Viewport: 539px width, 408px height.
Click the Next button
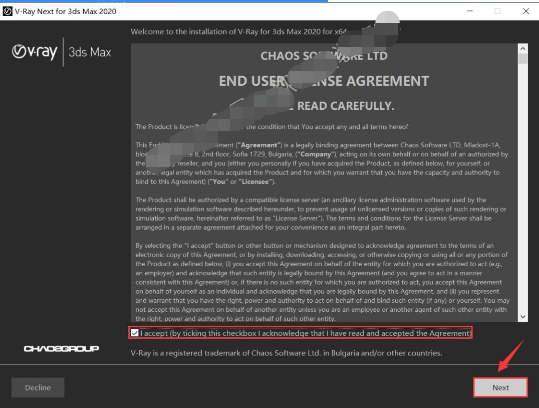pos(500,387)
